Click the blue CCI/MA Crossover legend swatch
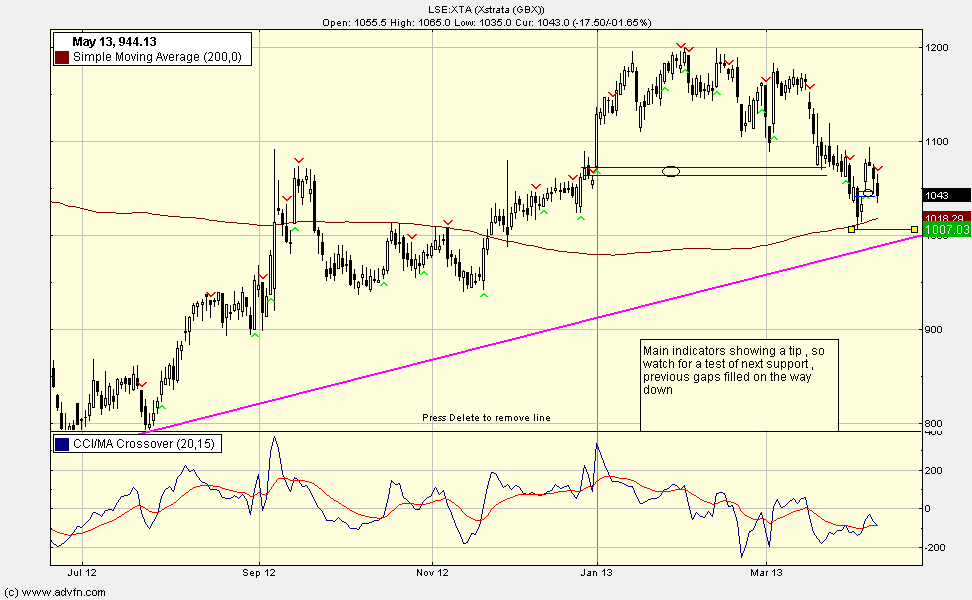The height and width of the screenshot is (600, 972). (62, 443)
